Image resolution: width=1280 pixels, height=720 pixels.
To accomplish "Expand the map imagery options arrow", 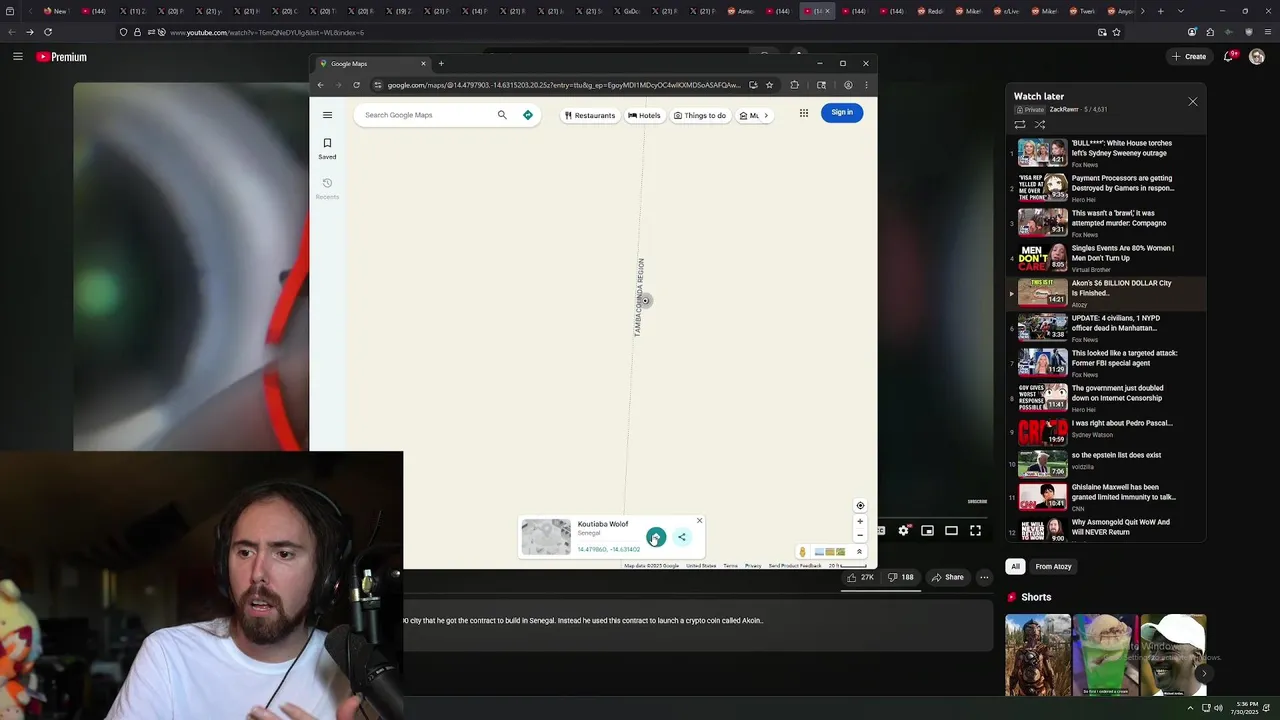I will pyautogui.click(x=859, y=552).
